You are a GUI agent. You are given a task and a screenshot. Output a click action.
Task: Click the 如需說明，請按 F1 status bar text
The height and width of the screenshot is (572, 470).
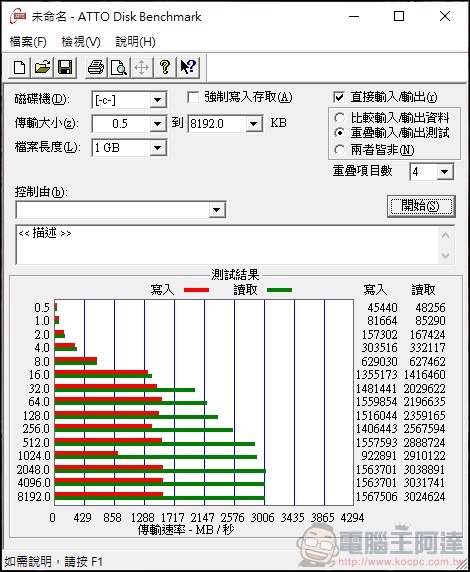click(x=54, y=561)
